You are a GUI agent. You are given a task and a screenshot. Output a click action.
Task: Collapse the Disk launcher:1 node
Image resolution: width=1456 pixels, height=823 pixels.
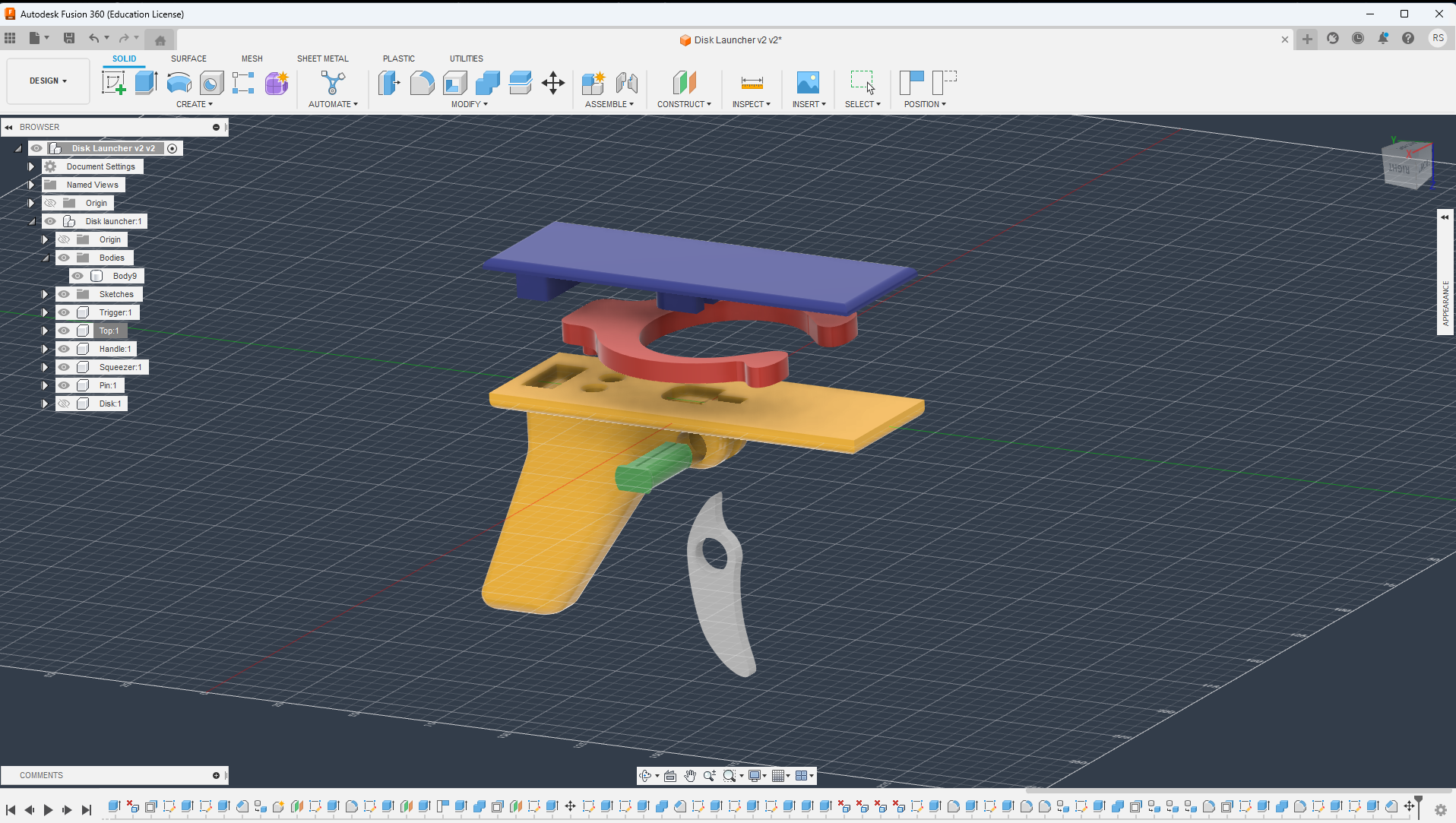coord(32,221)
